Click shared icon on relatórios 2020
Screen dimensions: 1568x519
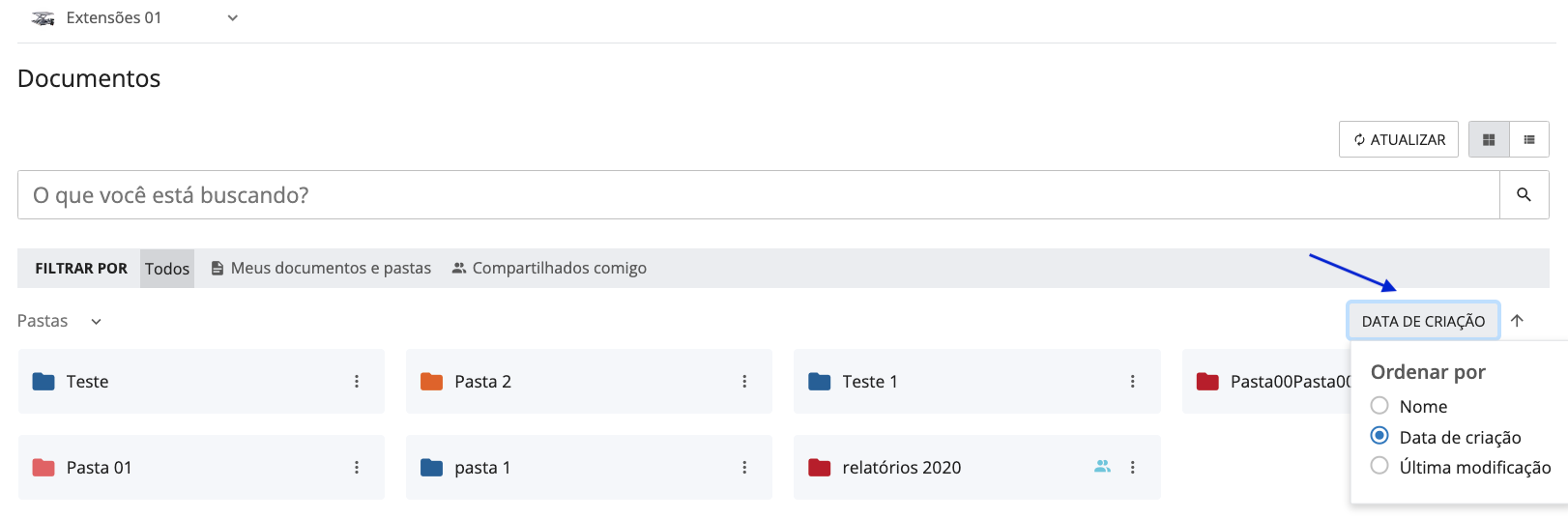click(x=1102, y=467)
